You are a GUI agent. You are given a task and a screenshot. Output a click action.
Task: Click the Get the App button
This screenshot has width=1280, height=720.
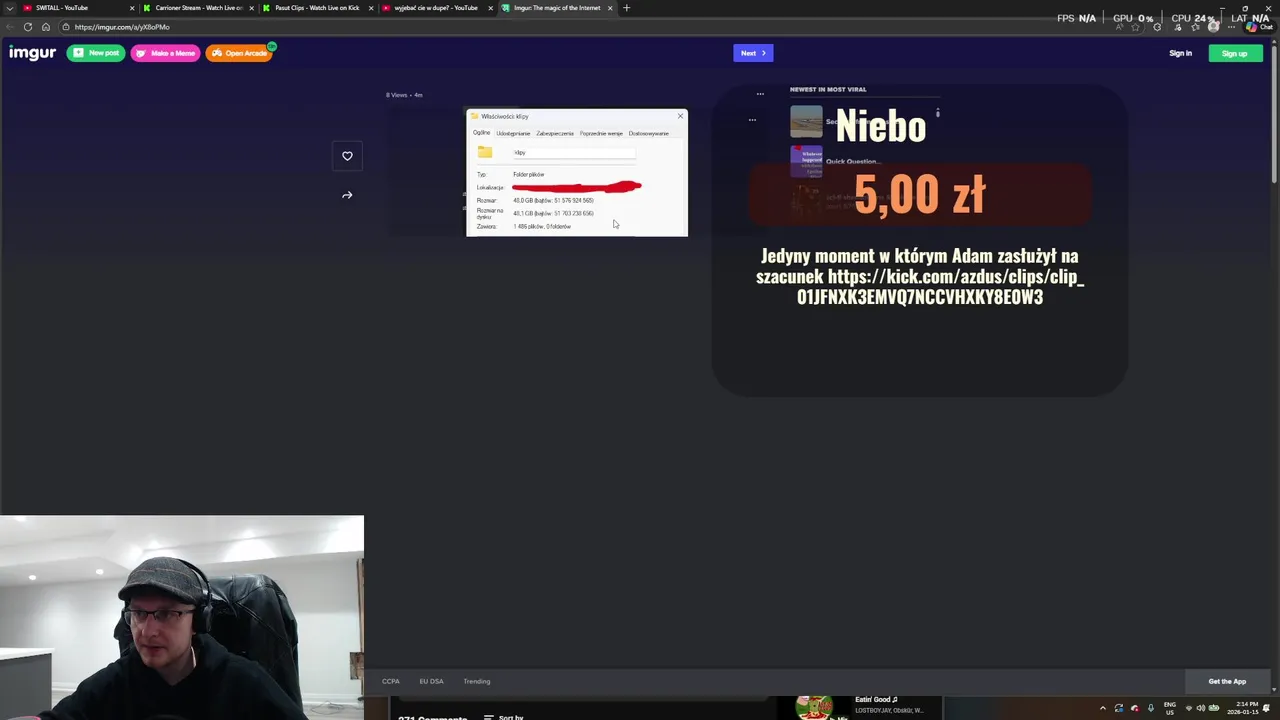tap(1227, 681)
